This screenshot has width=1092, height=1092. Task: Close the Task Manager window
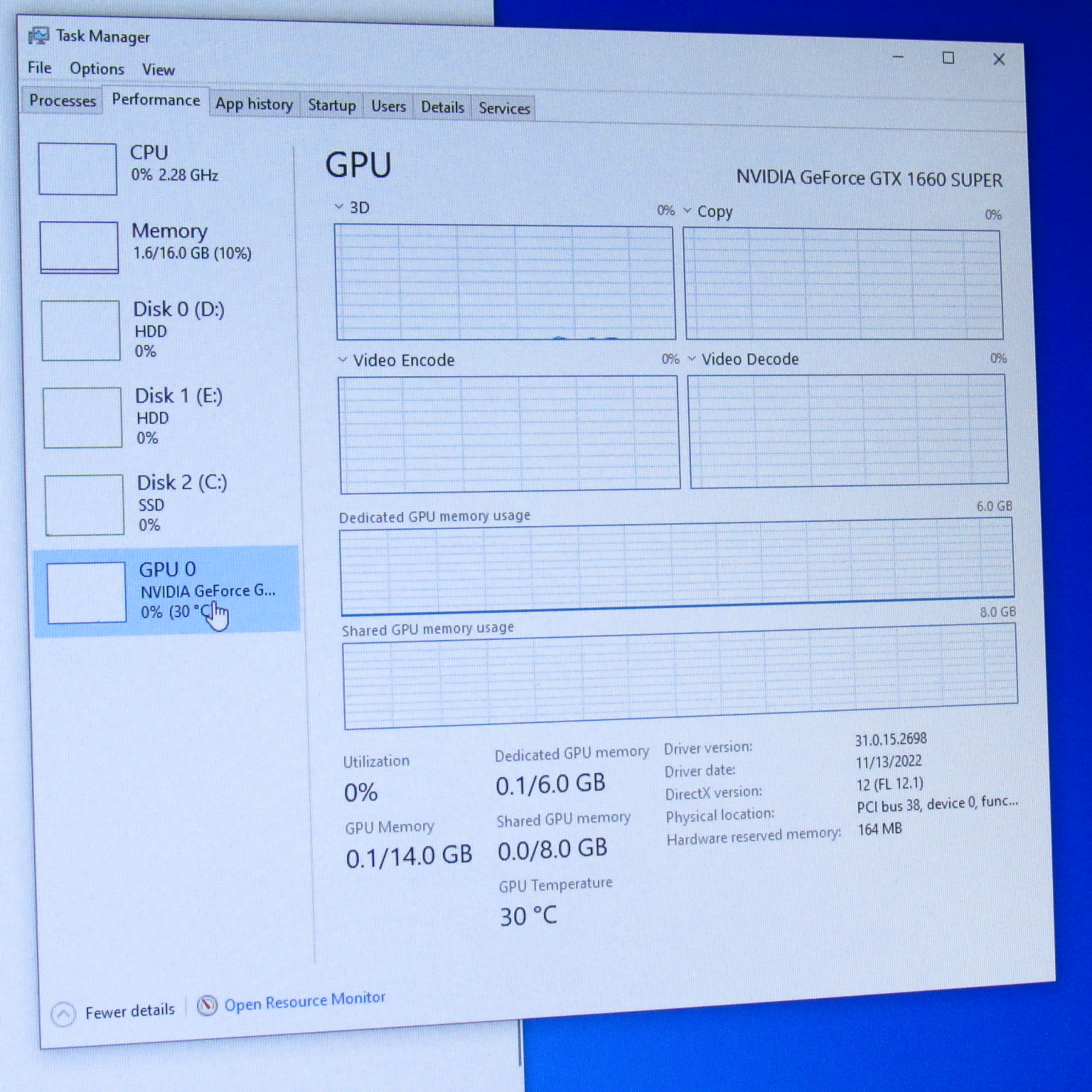coord(999,59)
